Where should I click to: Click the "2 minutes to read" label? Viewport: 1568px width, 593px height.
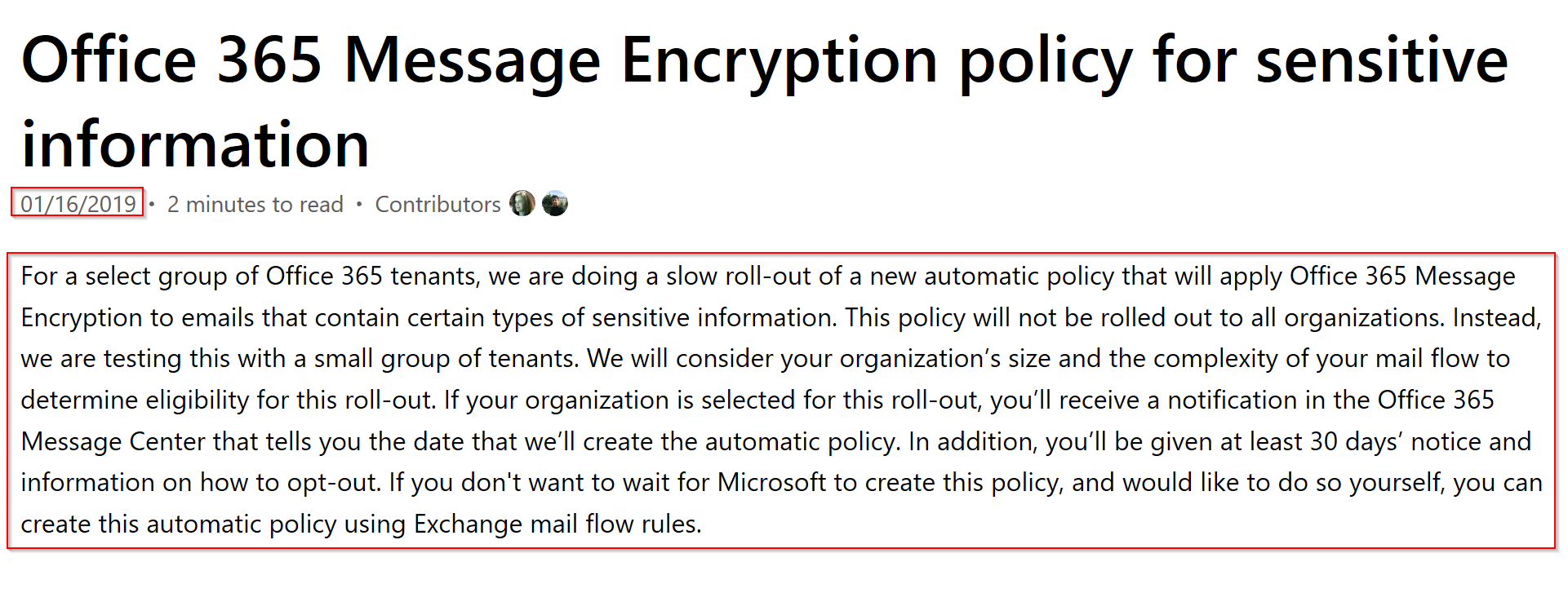(255, 205)
